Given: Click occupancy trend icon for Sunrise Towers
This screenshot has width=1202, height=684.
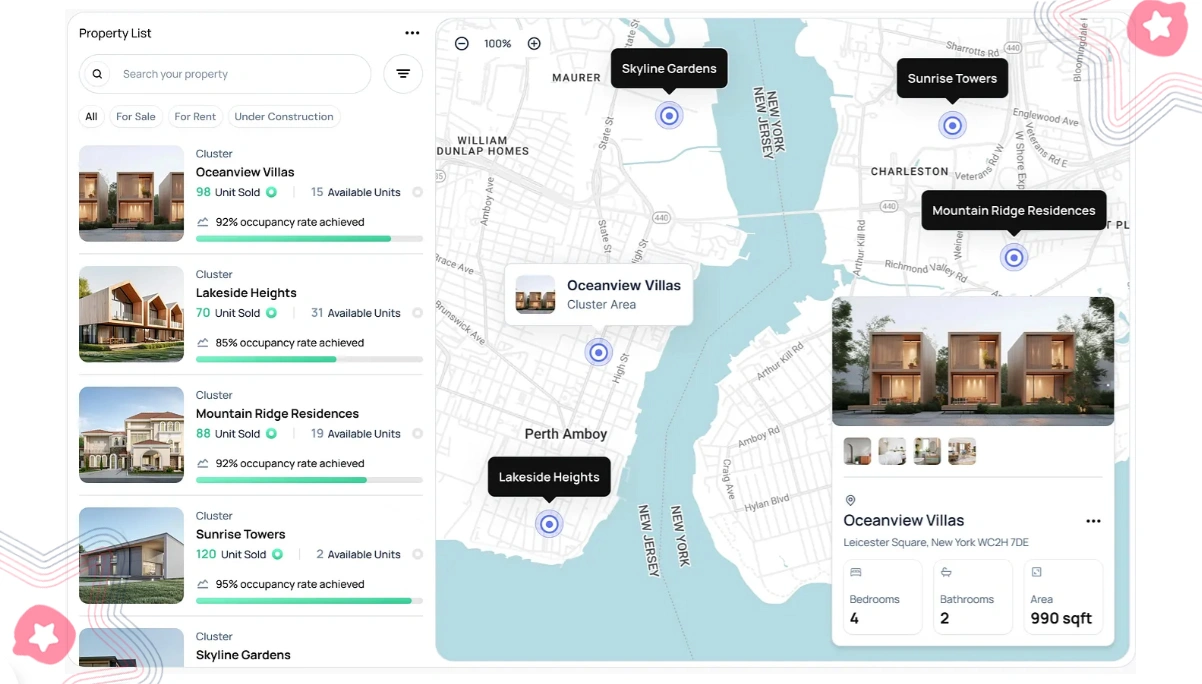Looking at the screenshot, I should click(x=203, y=584).
